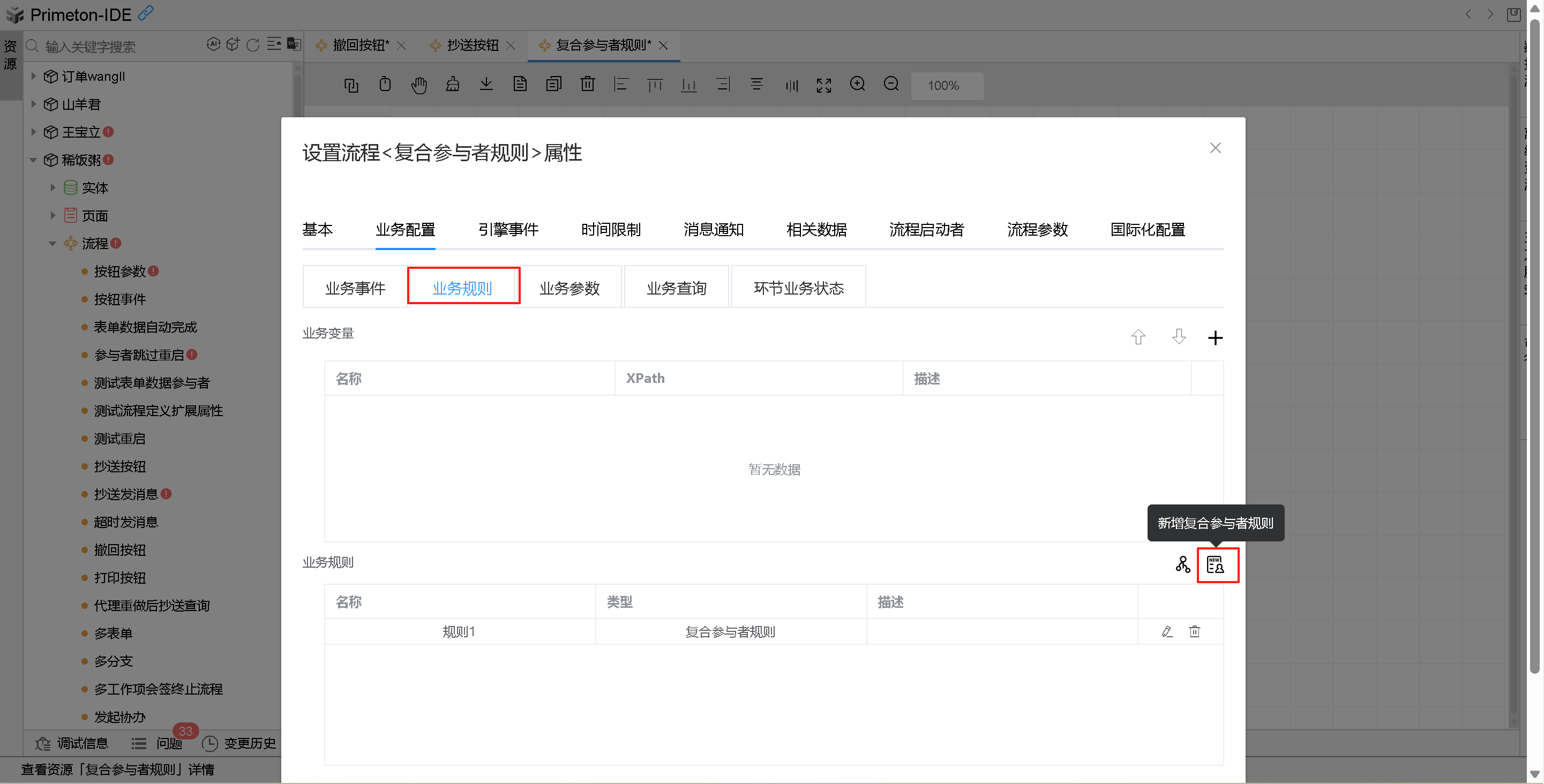Screen dimensions: 1544x784
Task: Click the keyword search input field
Action: [120, 46]
